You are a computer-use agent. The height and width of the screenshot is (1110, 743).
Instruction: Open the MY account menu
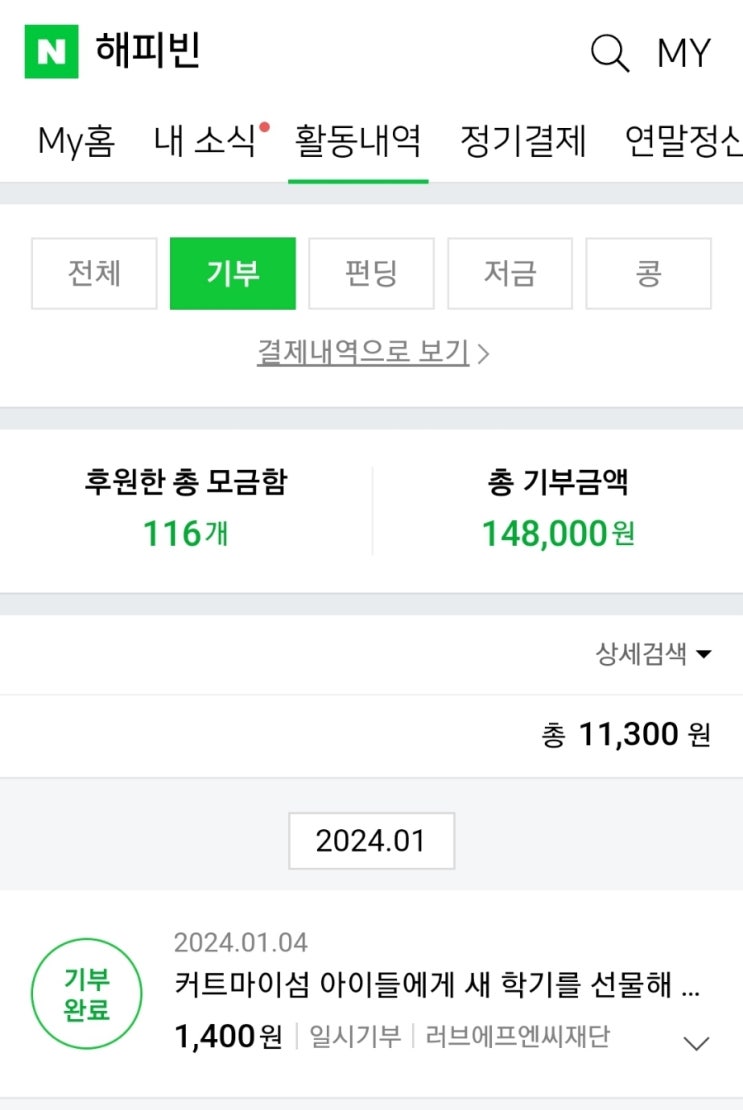(x=684, y=53)
